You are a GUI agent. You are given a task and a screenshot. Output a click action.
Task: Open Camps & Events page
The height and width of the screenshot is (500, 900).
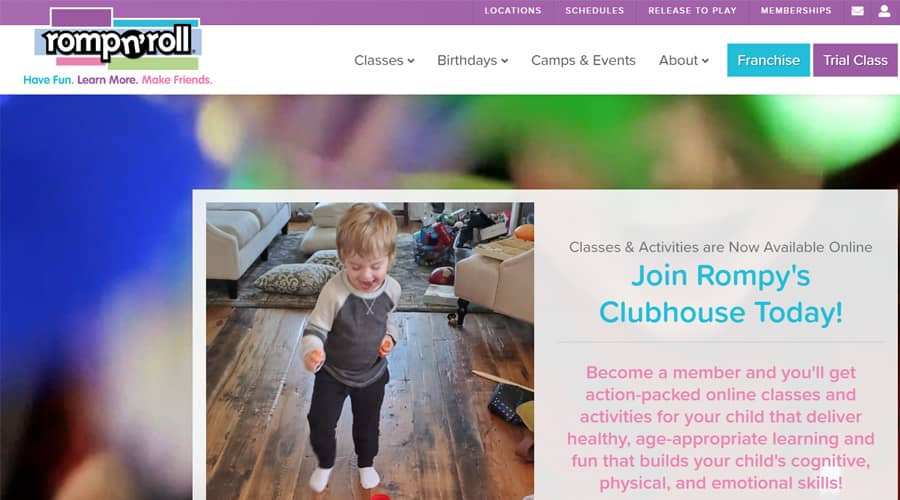click(583, 60)
